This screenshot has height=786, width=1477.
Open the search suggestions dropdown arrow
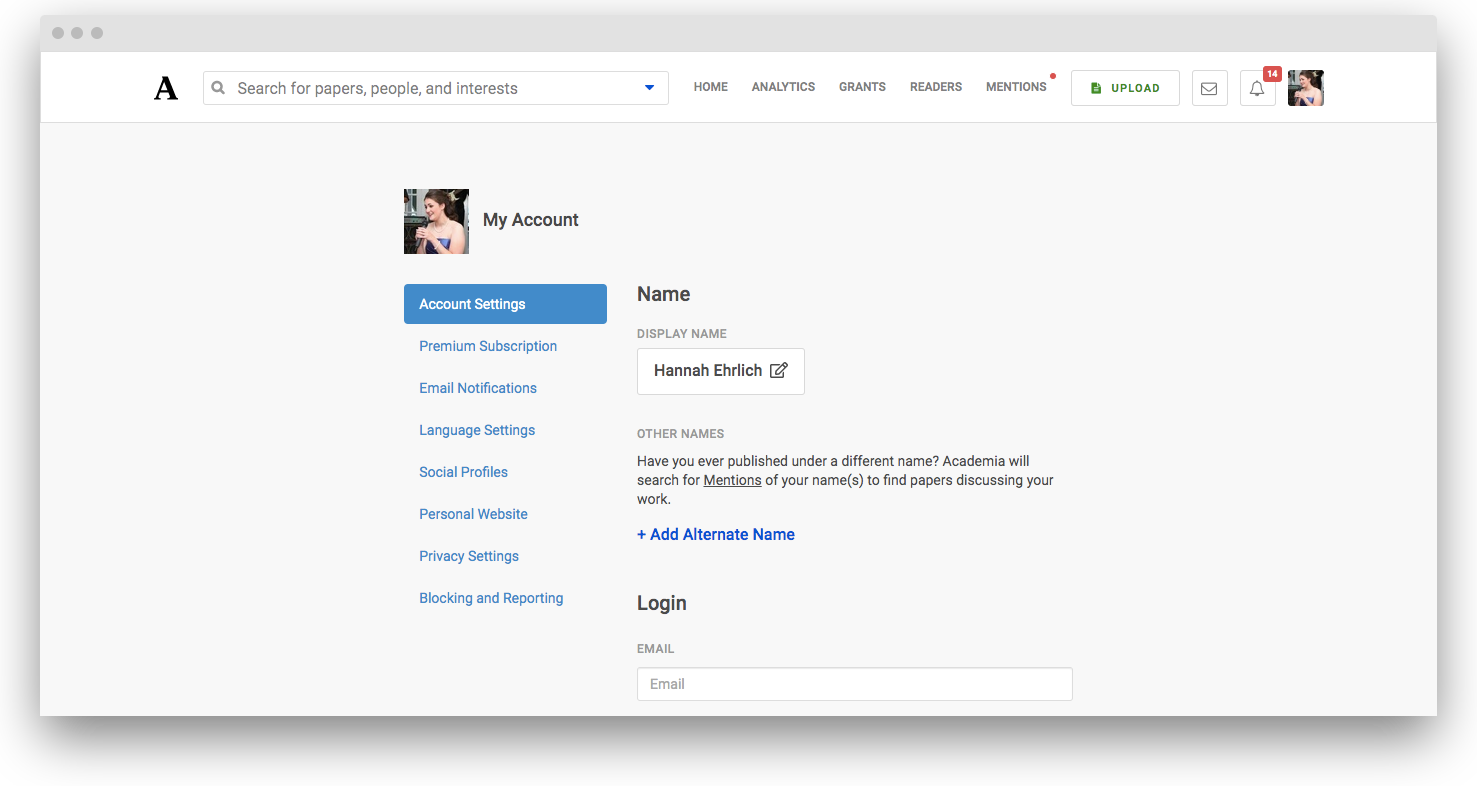[649, 88]
